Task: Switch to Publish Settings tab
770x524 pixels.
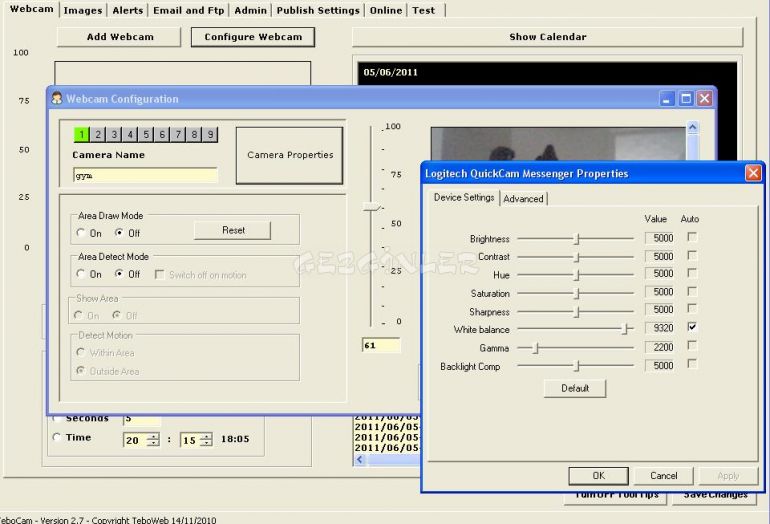Action: click(318, 10)
